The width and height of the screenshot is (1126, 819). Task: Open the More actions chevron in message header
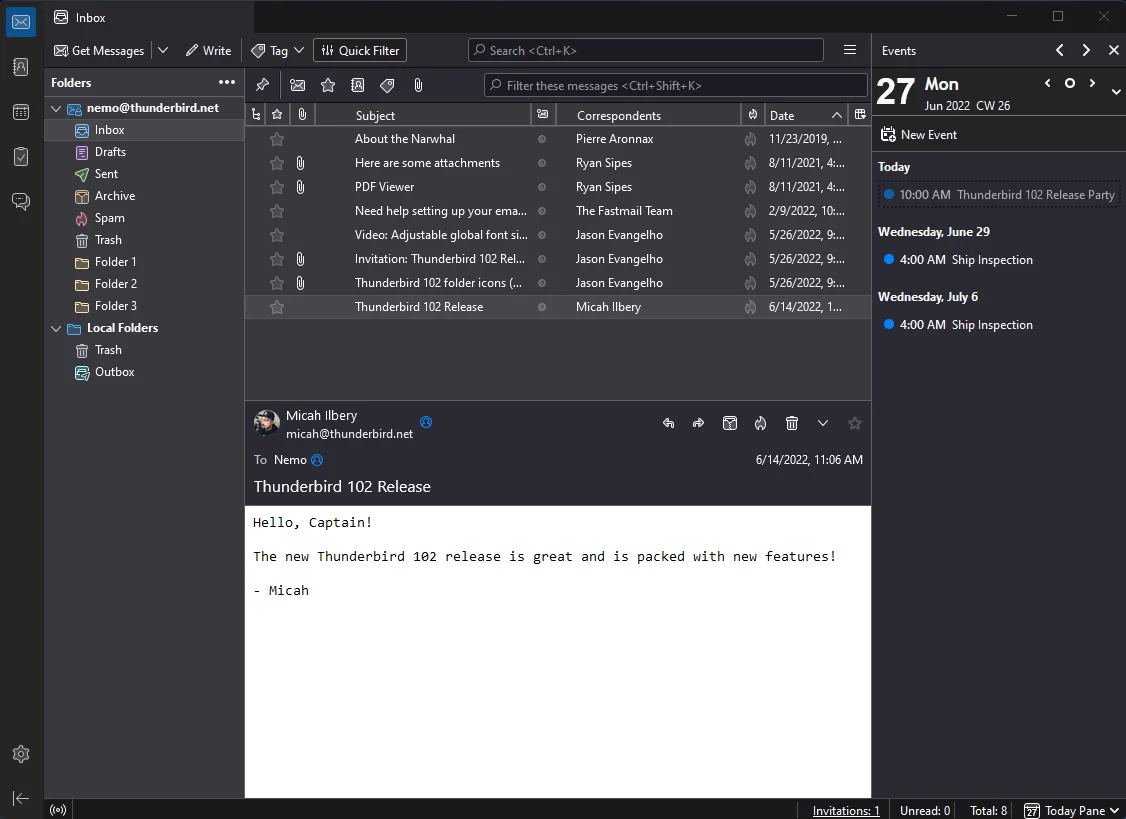pyautogui.click(x=823, y=423)
